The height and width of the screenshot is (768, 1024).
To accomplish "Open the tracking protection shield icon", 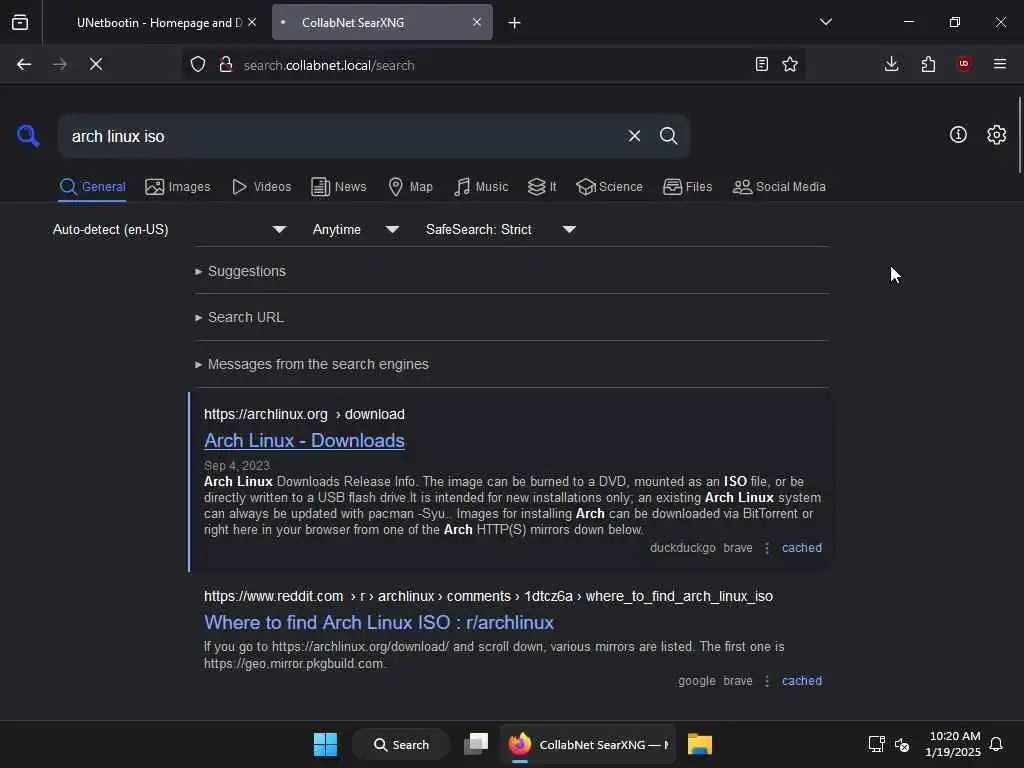I will (198, 64).
